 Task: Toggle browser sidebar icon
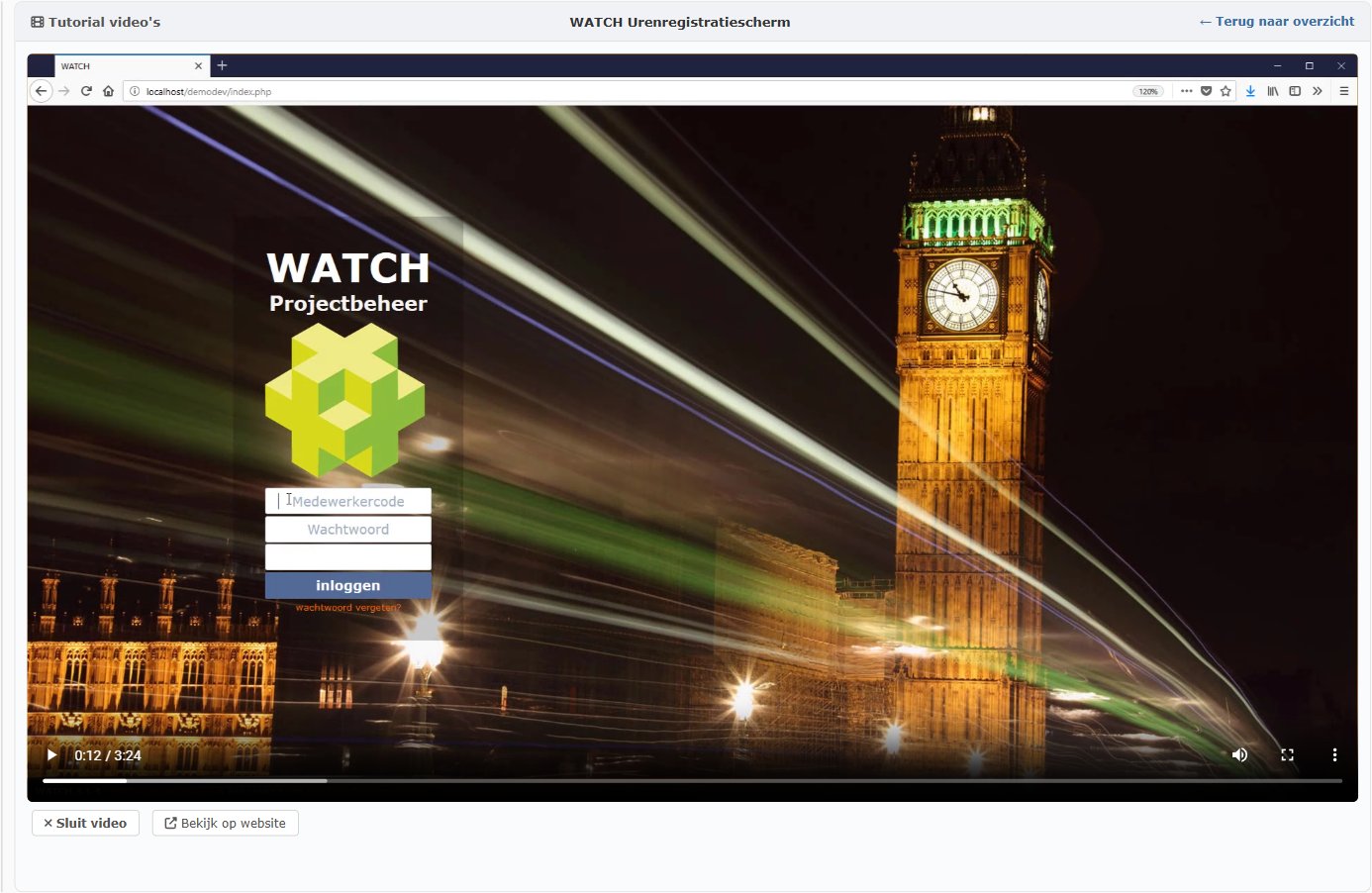(x=1295, y=91)
